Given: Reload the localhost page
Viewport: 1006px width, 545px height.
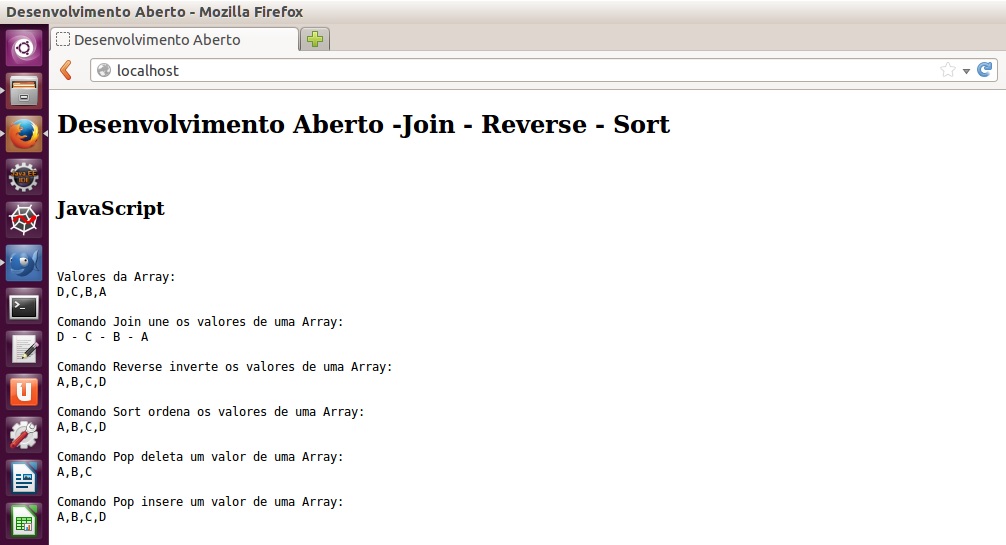Looking at the screenshot, I should point(985,70).
